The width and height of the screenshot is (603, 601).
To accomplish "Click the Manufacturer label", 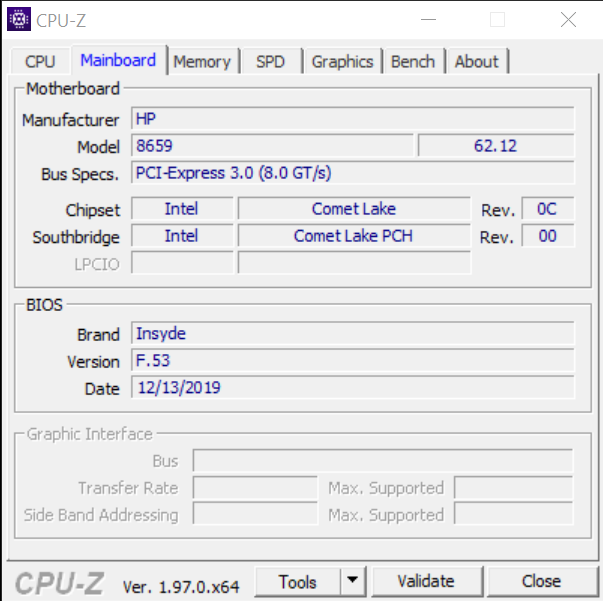I will coord(71,120).
